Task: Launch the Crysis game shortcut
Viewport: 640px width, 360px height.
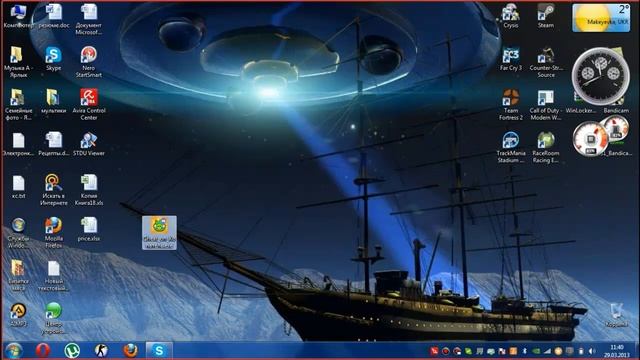Action: click(511, 16)
